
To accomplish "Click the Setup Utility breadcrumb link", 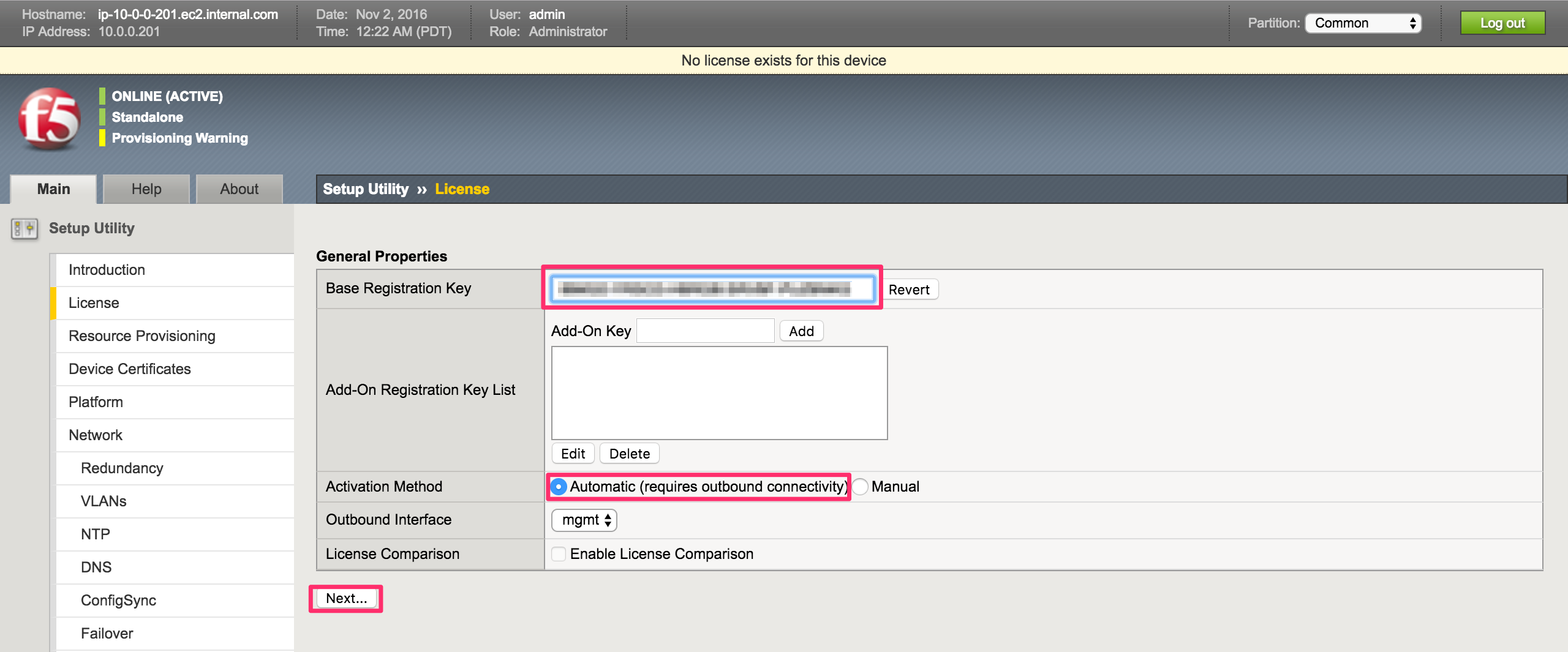I will [366, 189].
